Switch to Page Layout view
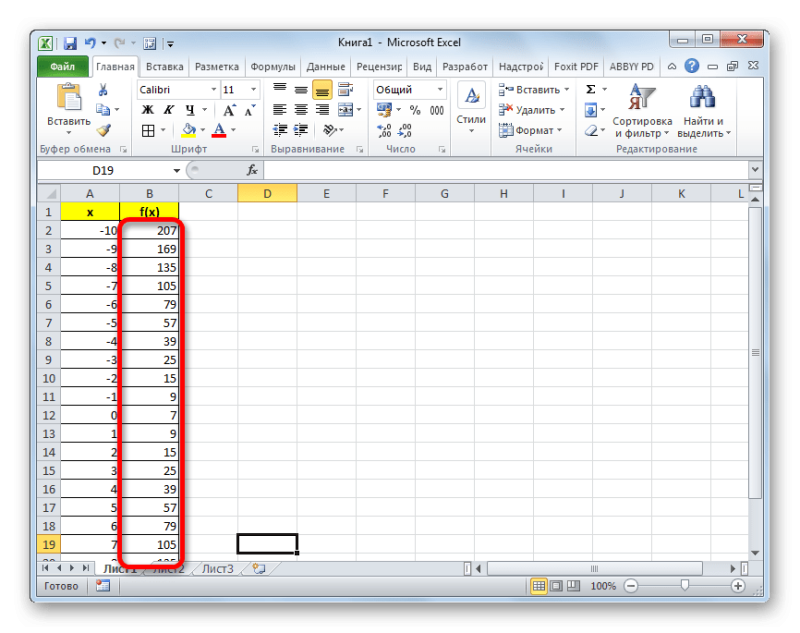 (x=556, y=586)
